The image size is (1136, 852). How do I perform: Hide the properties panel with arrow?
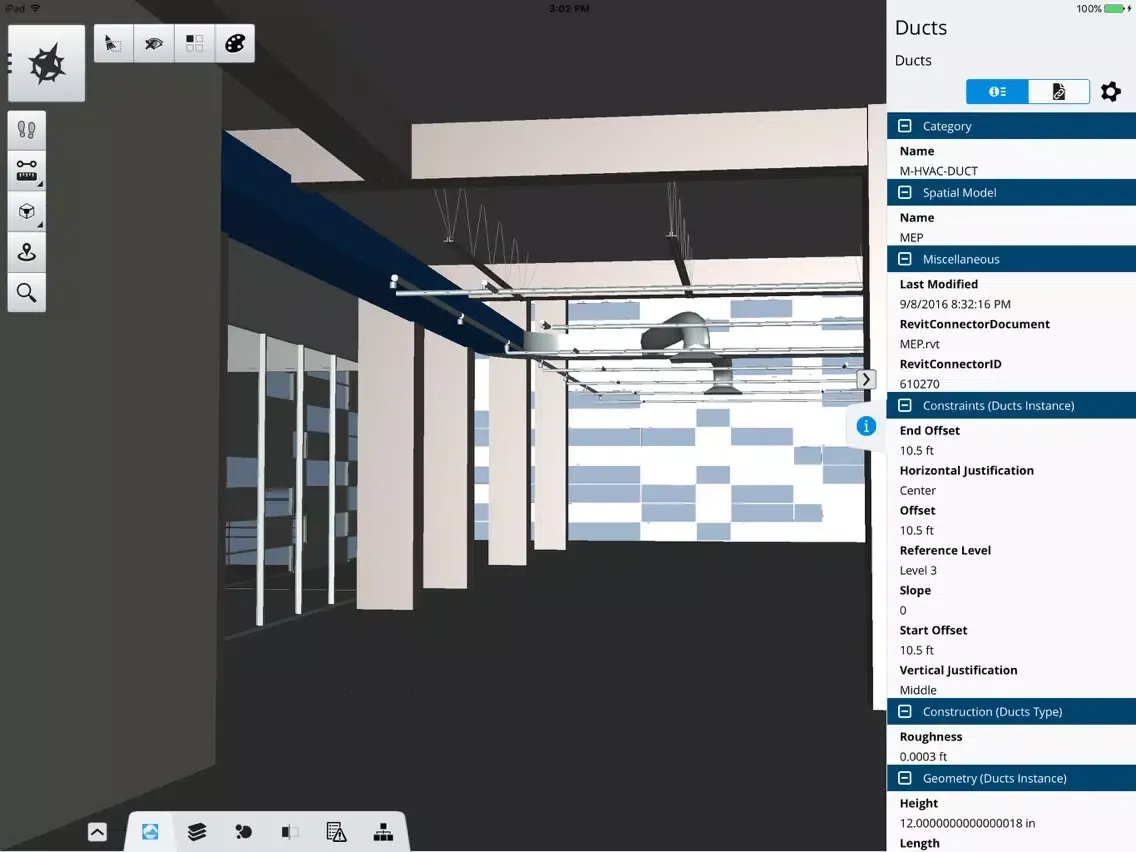[x=866, y=380]
